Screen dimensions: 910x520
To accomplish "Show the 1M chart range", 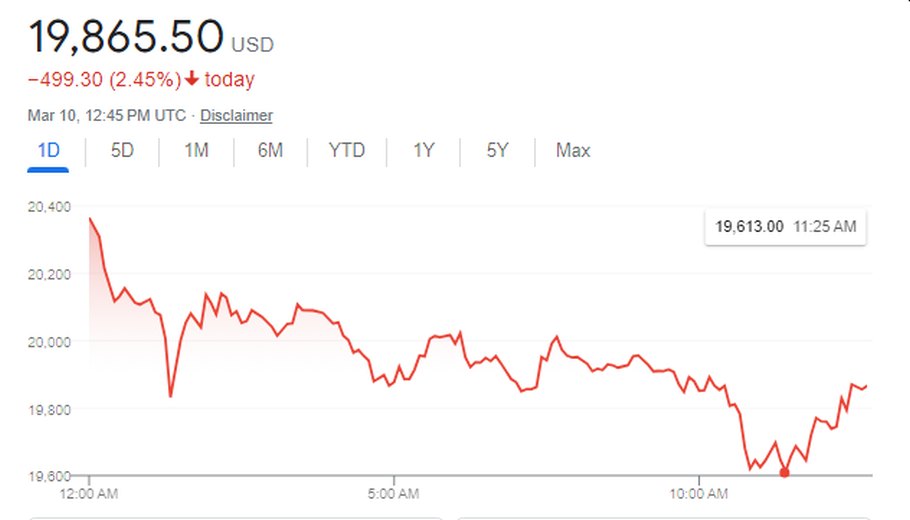I will (196, 151).
